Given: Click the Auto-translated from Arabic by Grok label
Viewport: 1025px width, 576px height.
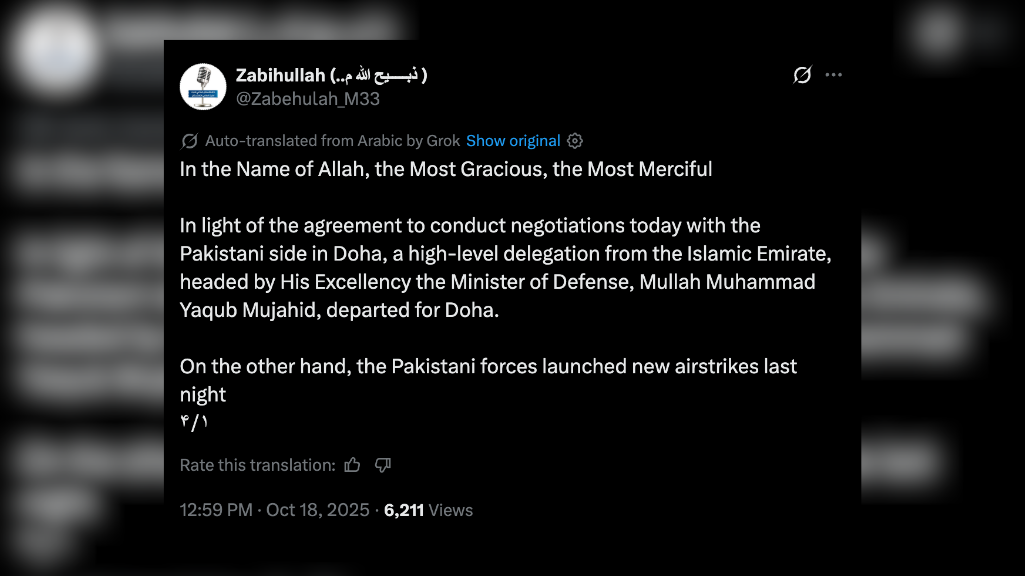Looking at the screenshot, I should pos(331,141).
